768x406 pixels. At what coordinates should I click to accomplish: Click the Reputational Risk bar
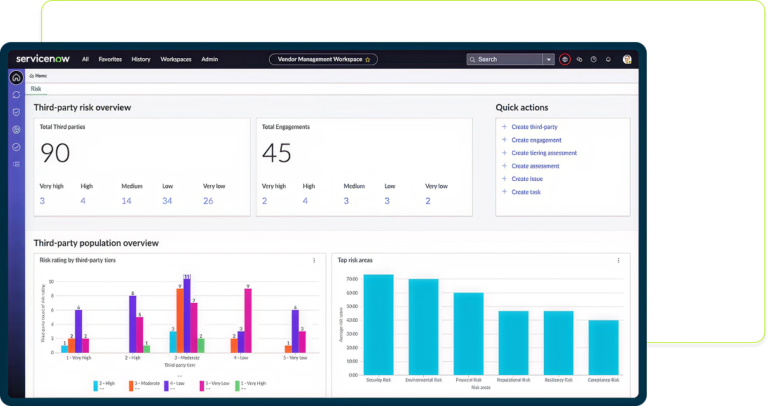pos(513,343)
